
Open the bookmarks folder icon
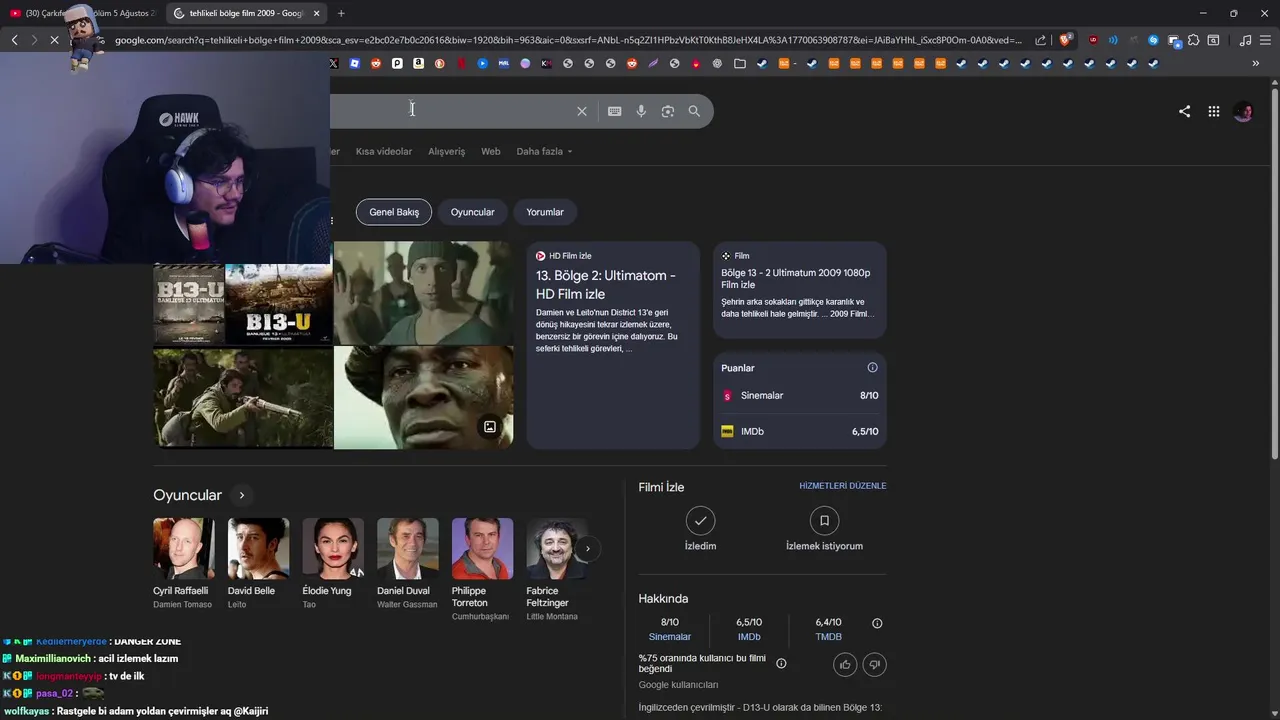pyautogui.click(x=739, y=63)
